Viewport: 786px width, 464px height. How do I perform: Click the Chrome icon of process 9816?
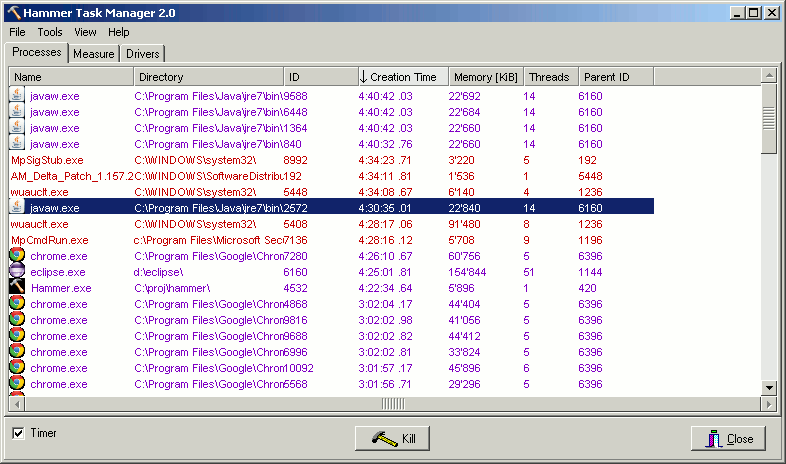pyautogui.click(x=17, y=319)
